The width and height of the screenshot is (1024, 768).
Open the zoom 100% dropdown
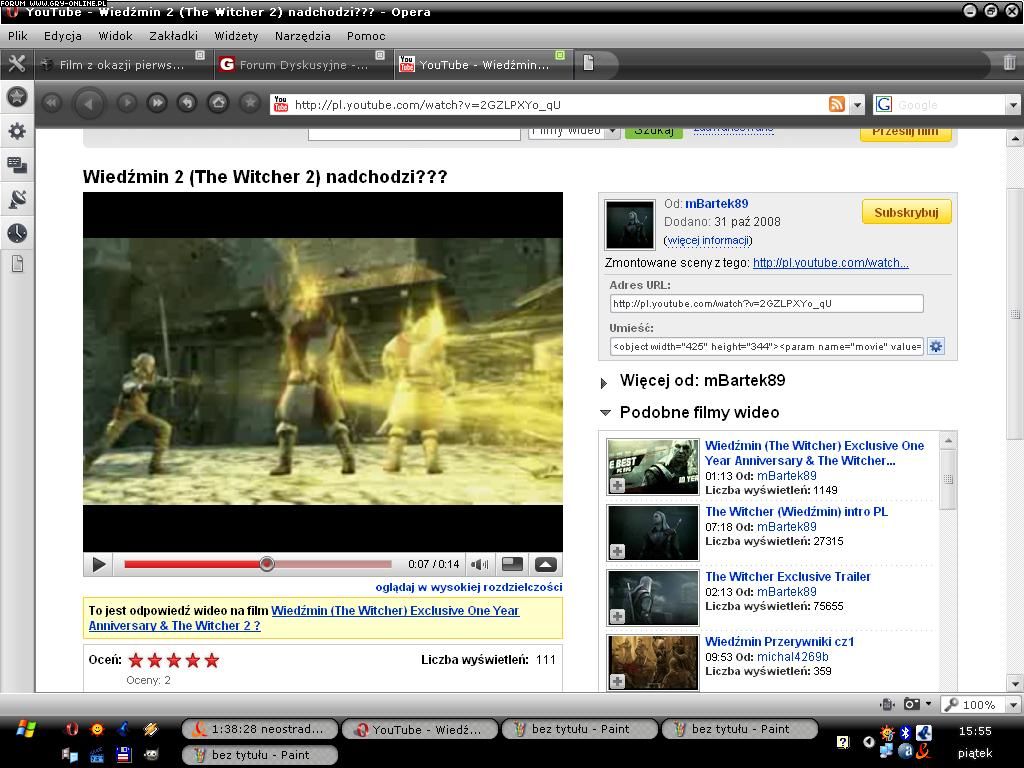click(1013, 705)
